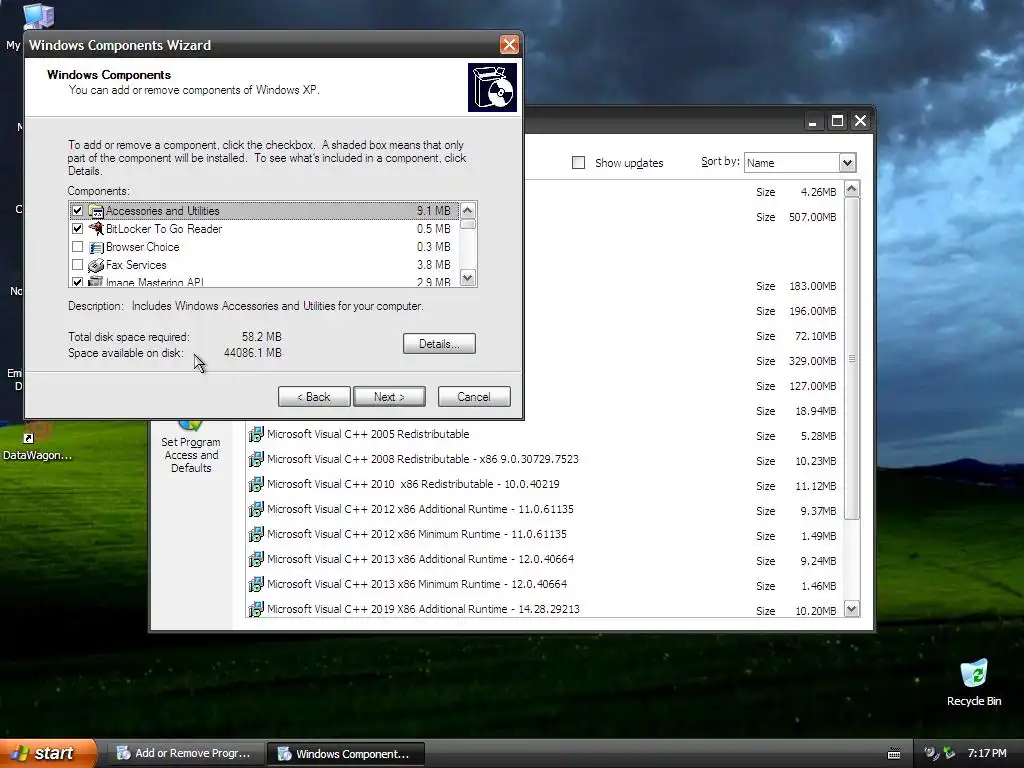Click scroll down arrow in programs list
This screenshot has width=1024, height=768.
point(852,609)
